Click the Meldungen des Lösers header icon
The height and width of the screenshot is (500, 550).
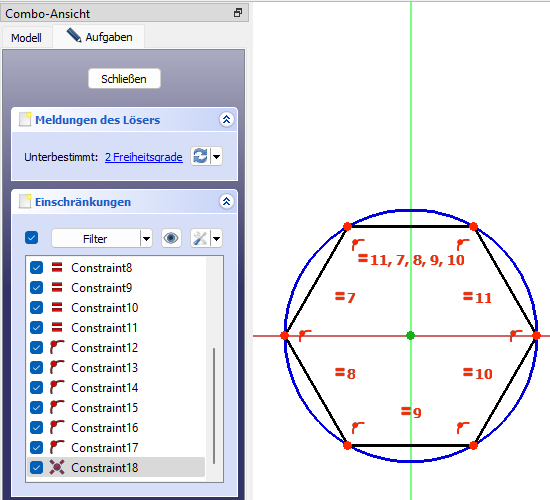[x=25, y=119]
